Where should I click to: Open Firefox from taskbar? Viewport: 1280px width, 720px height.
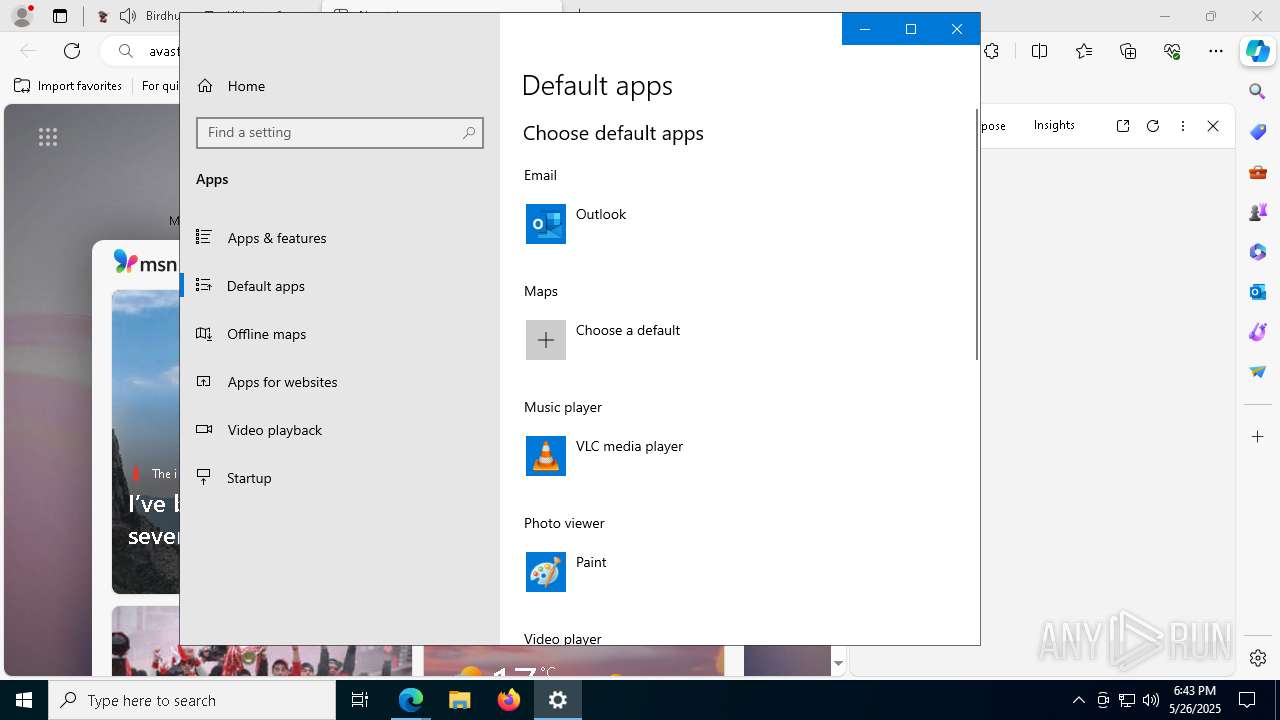pos(509,700)
